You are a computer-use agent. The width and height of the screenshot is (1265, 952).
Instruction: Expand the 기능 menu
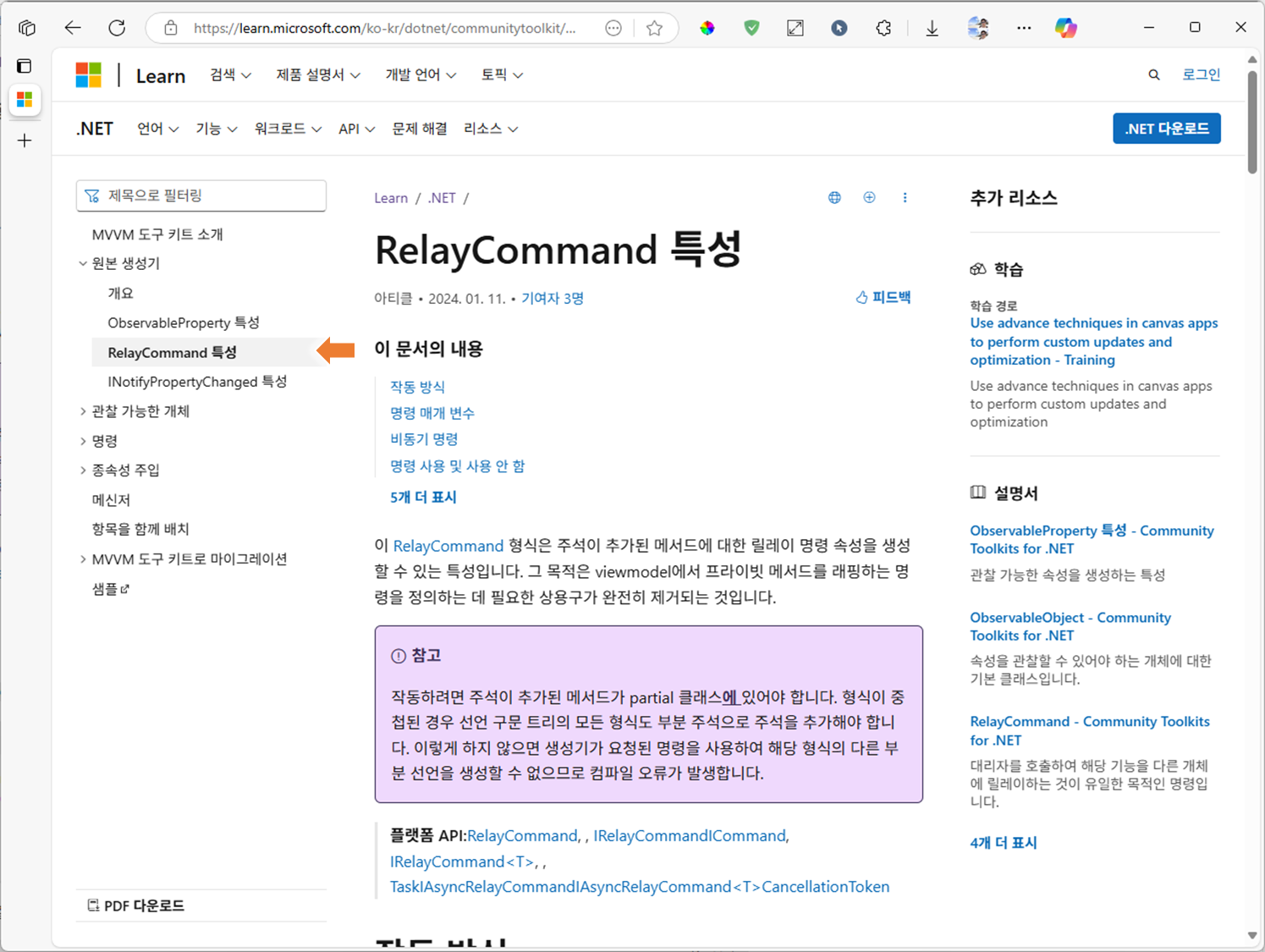click(x=217, y=129)
